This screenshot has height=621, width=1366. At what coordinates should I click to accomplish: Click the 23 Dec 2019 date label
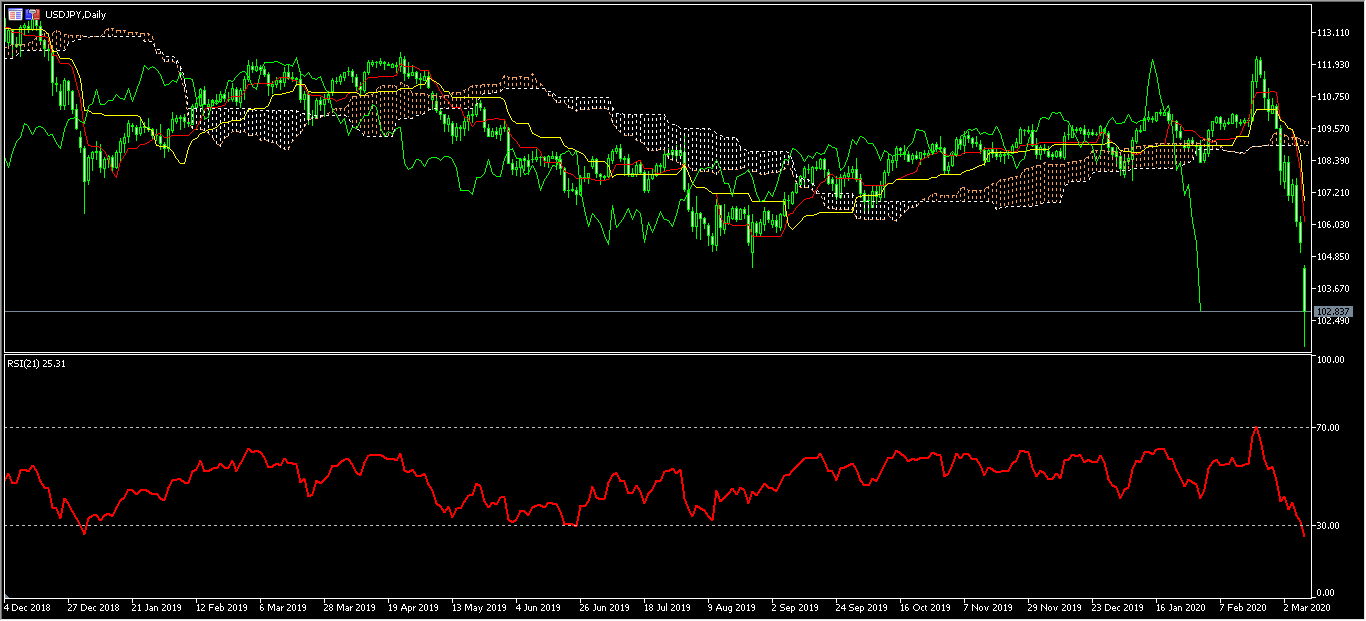click(x=1118, y=607)
